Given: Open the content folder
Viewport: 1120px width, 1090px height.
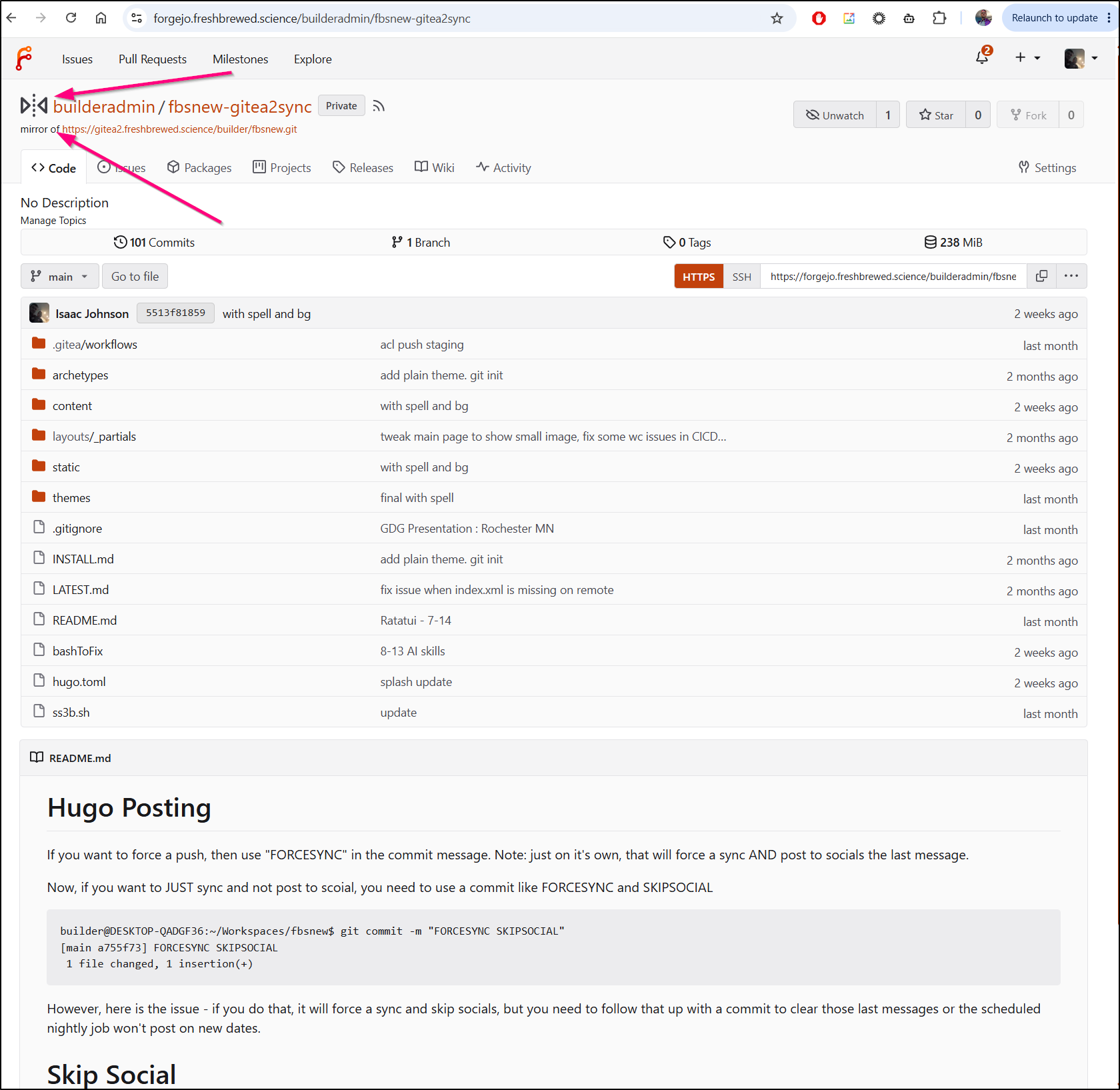Looking at the screenshot, I should tap(72, 406).
